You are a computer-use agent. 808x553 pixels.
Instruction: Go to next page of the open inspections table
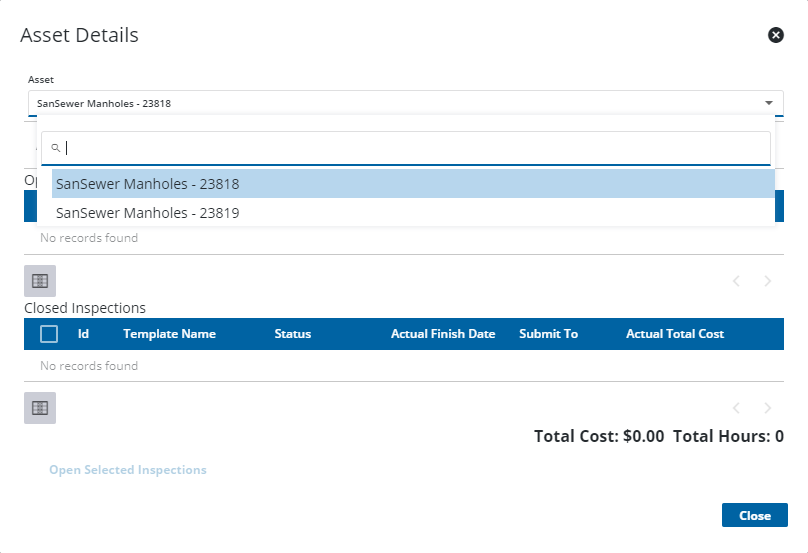768,281
